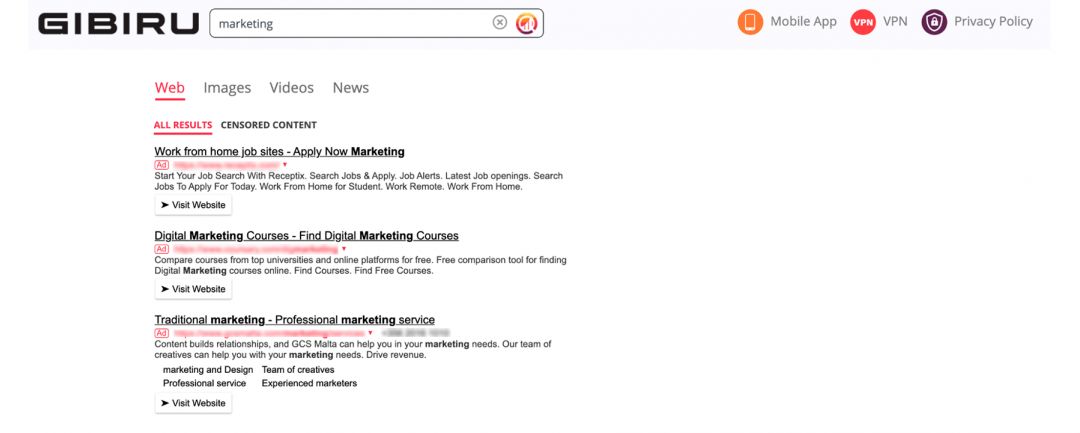This screenshot has height=433, width=1080.
Task: Open Traditional marketing - Professional marketing service link
Action: coord(294,320)
